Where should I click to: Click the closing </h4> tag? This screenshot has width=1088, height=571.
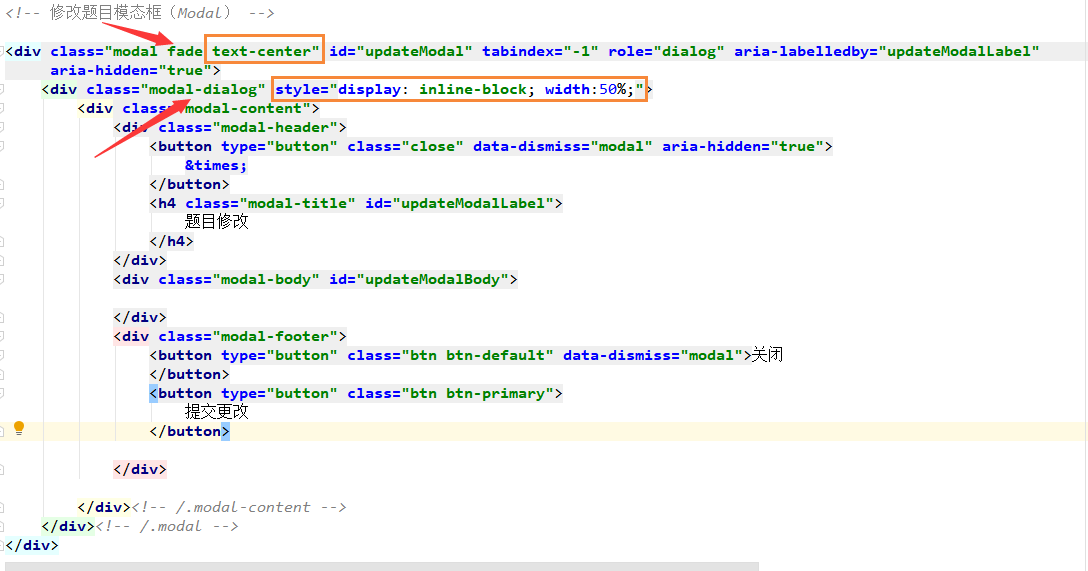click(171, 241)
